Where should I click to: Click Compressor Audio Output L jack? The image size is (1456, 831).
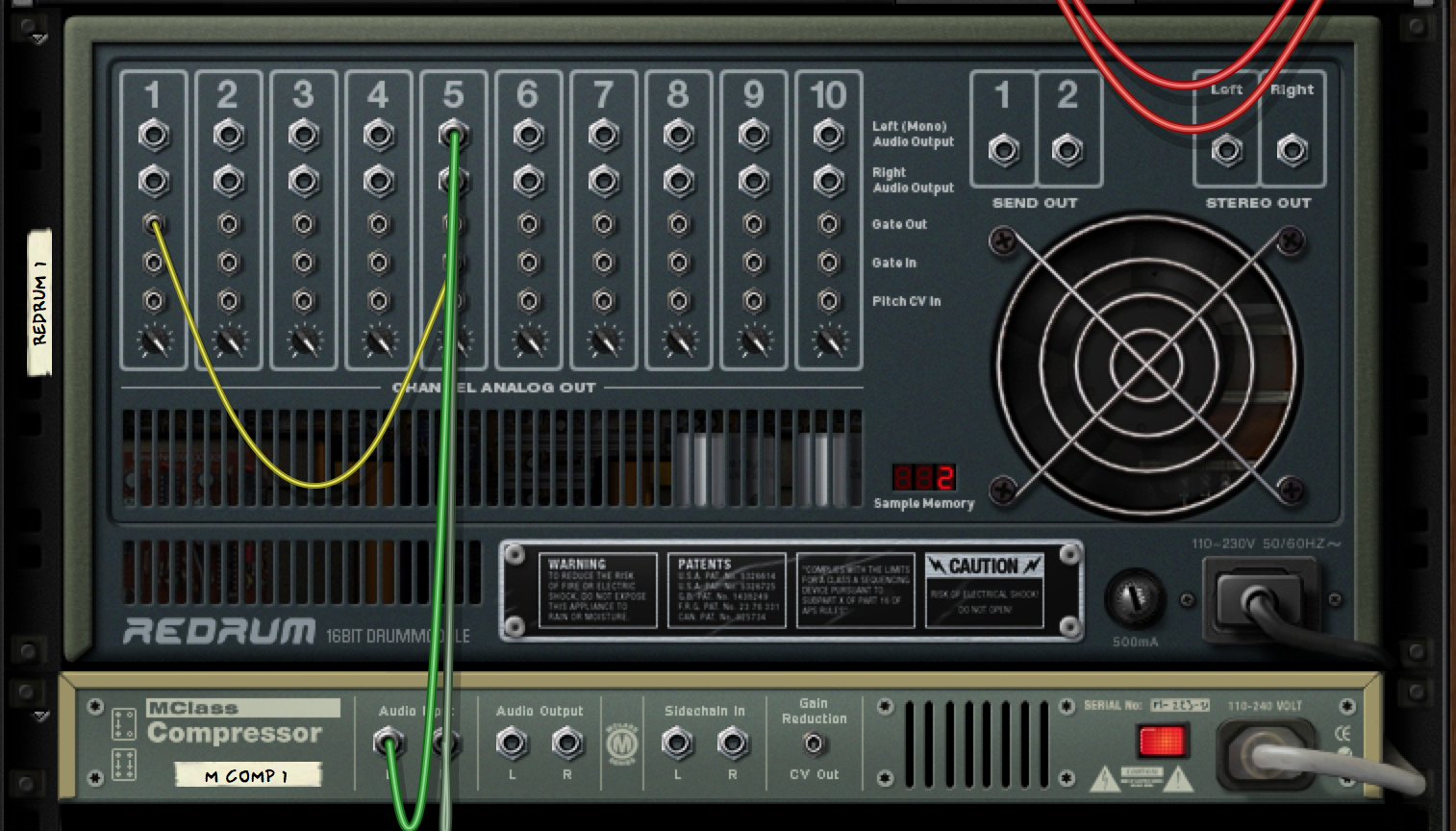point(512,743)
